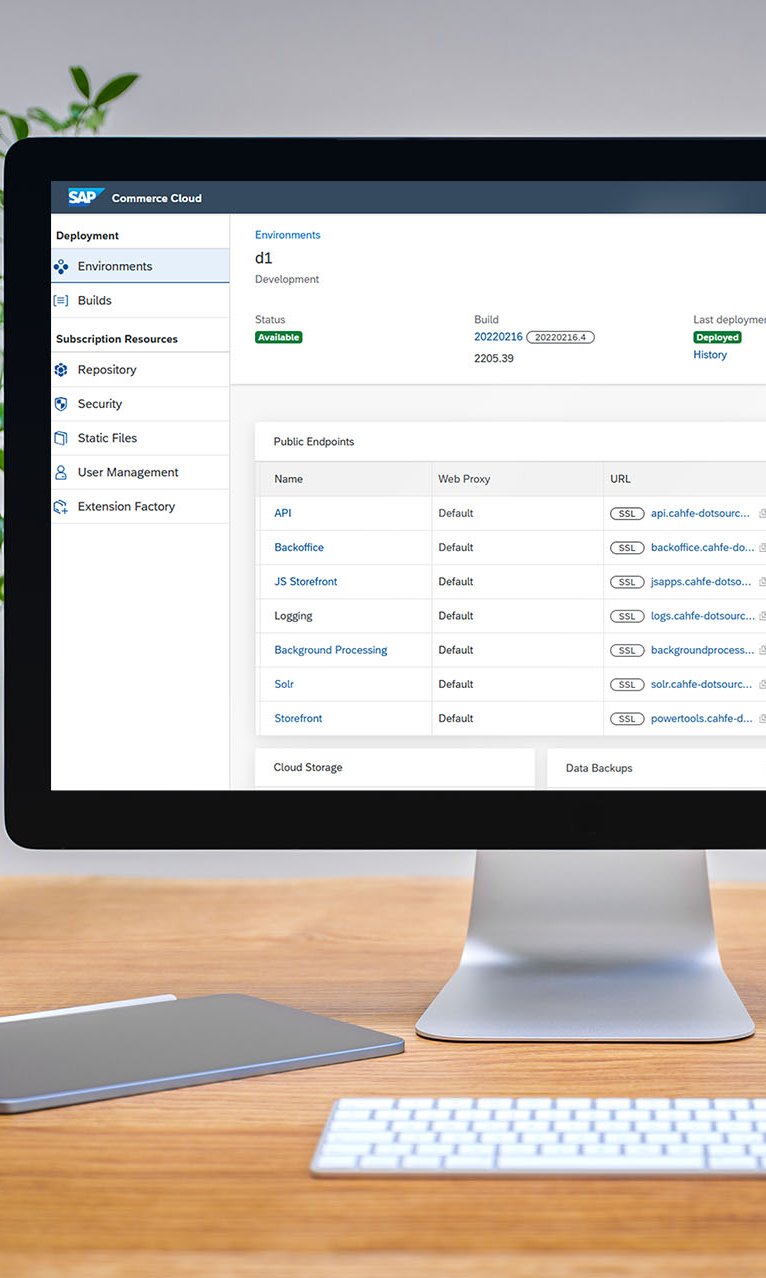Image resolution: width=766 pixels, height=1278 pixels.
Task: Open Builds via its list icon
Action: pos(61,301)
